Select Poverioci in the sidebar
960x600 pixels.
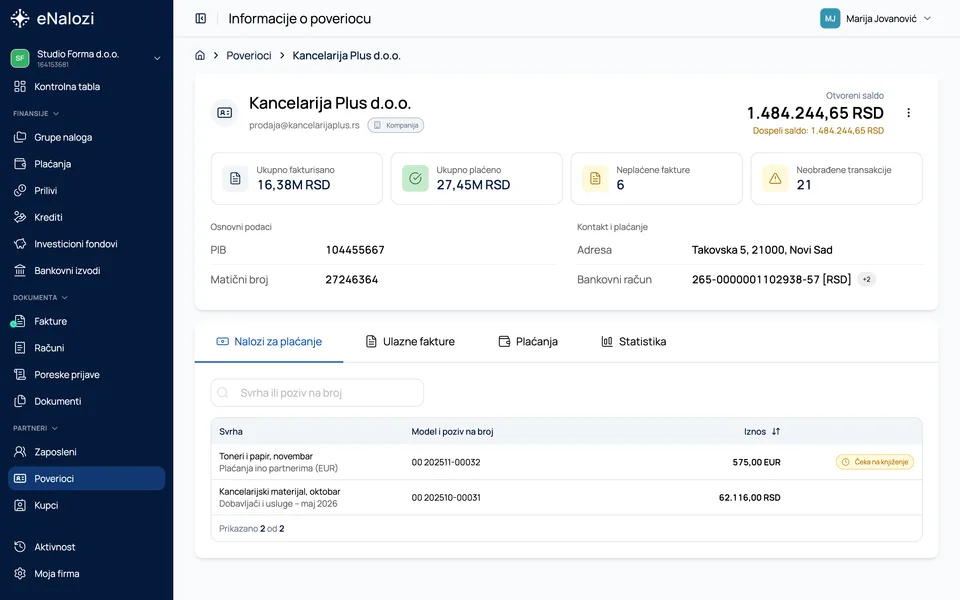pos(86,478)
